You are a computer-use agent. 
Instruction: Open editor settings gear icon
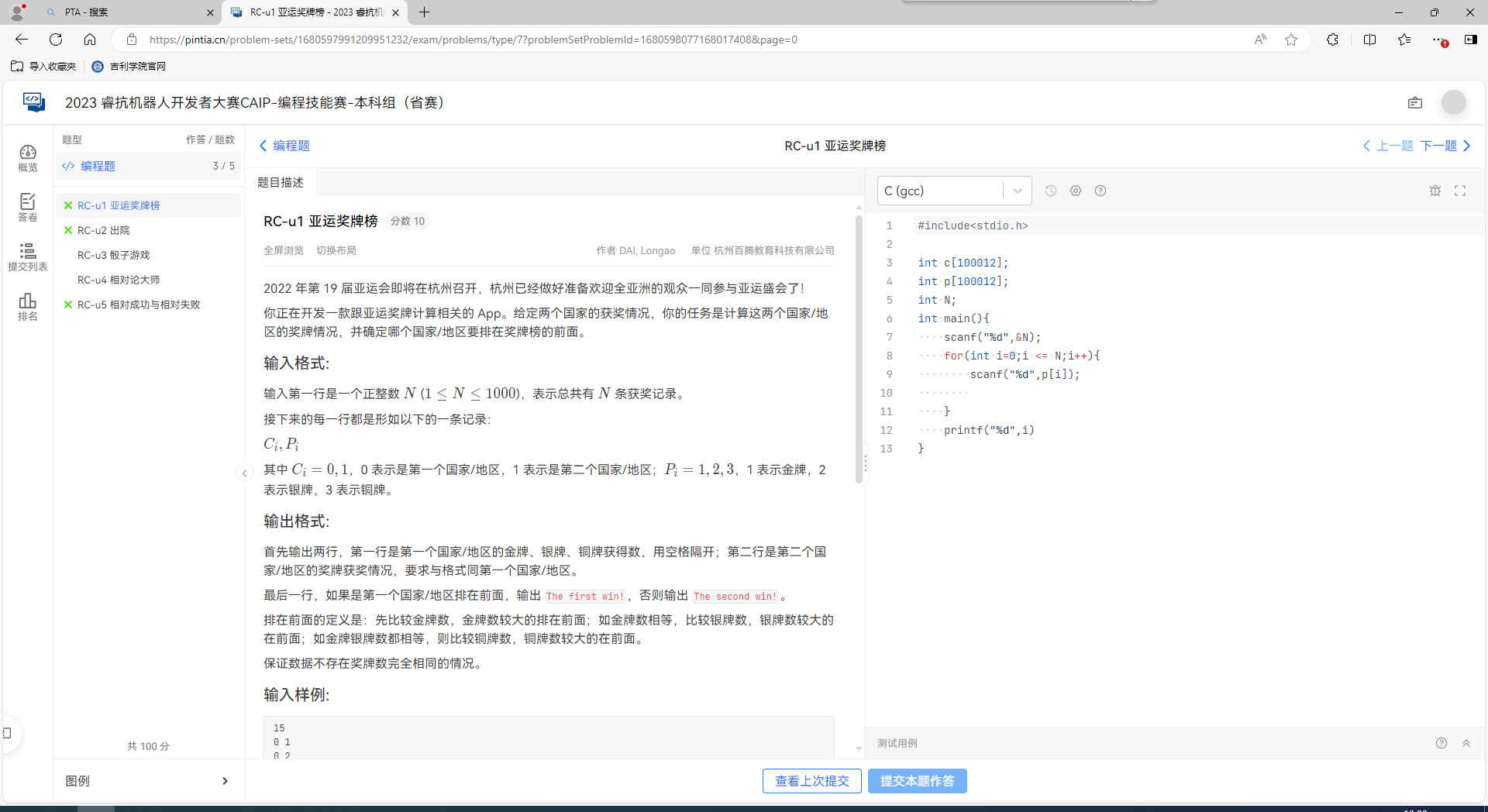pos(1076,191)
